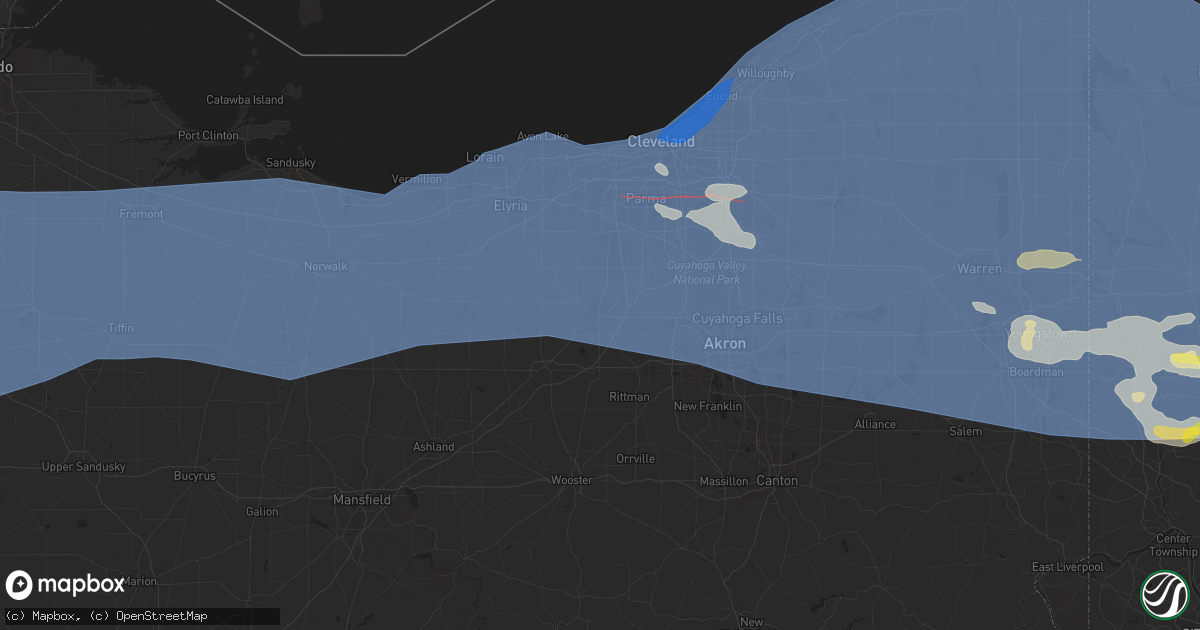Click the Akron city label
The image size is (1200, 630).
(725, 343)
